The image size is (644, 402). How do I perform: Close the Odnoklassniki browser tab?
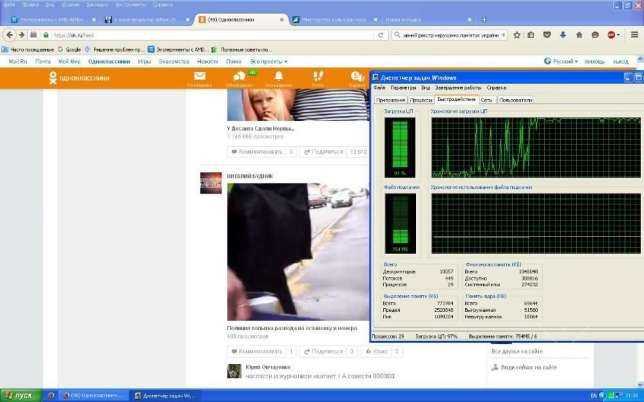point(282,20)
